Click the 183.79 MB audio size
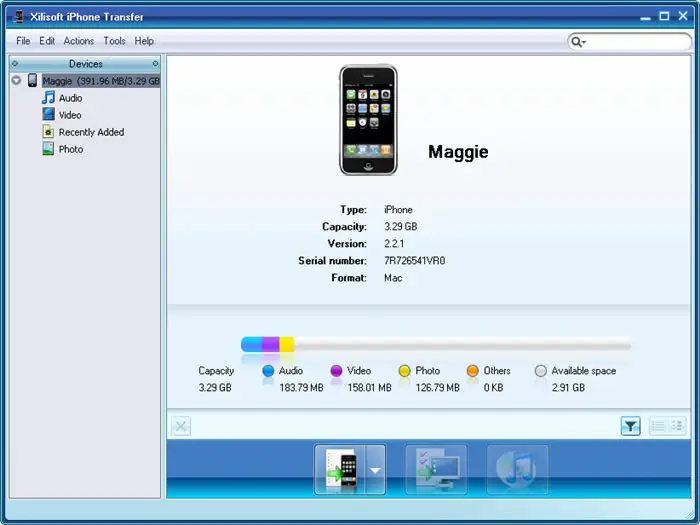700x525 pixels. [x=301, y=388]
